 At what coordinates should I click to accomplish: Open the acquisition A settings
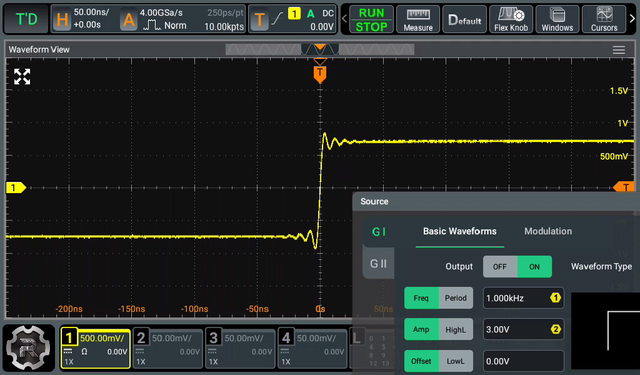[x=129, y=19]
